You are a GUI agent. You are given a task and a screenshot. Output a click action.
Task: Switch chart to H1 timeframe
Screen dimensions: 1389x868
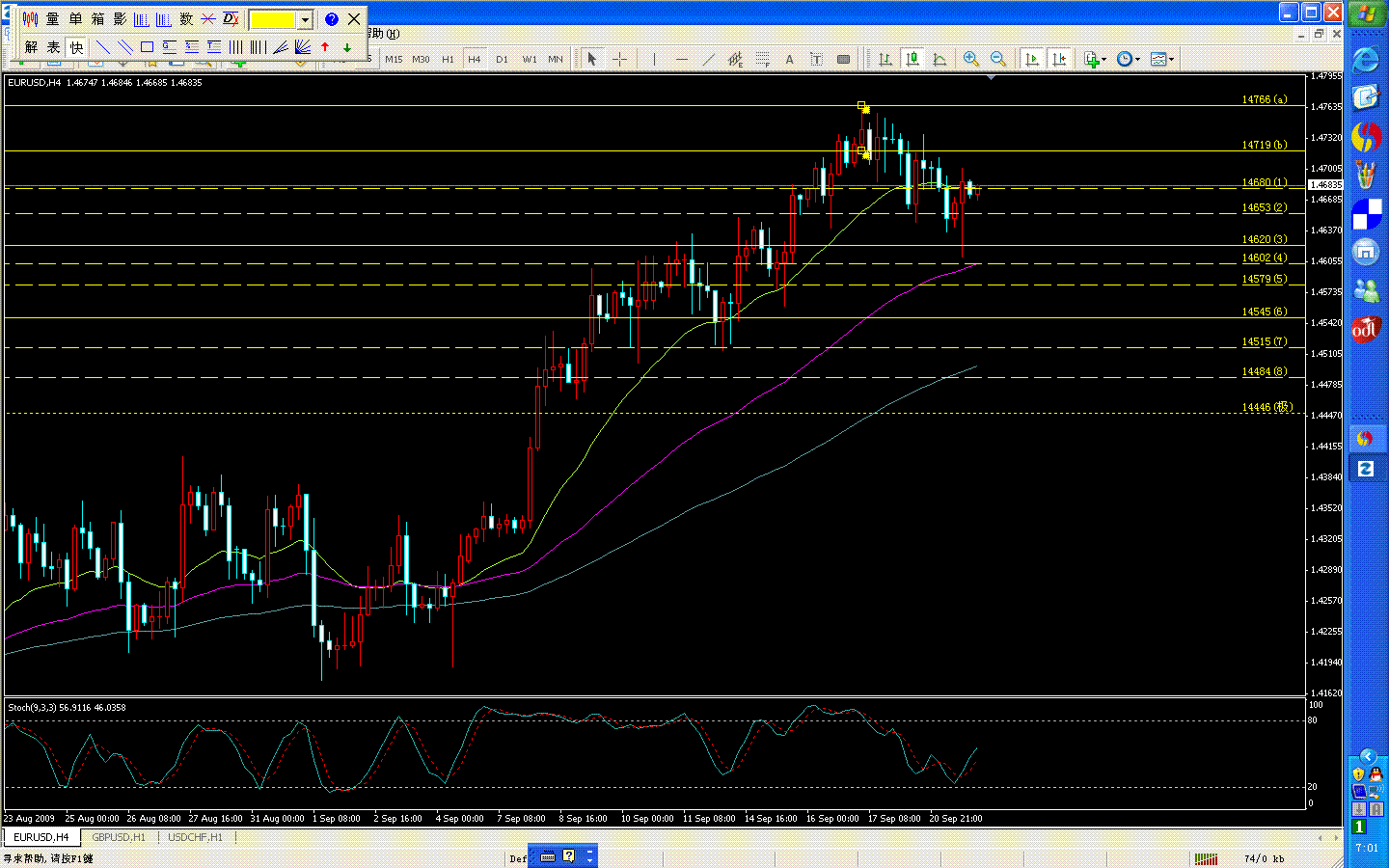[448, 60]
